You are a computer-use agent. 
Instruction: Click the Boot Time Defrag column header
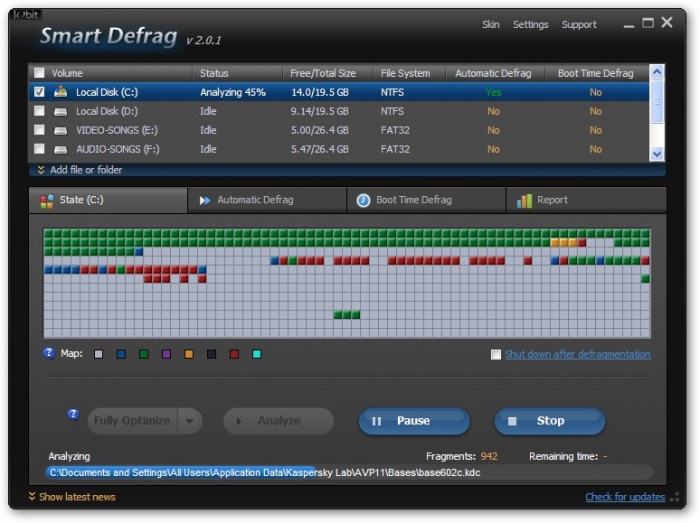[x=597, y=73]
